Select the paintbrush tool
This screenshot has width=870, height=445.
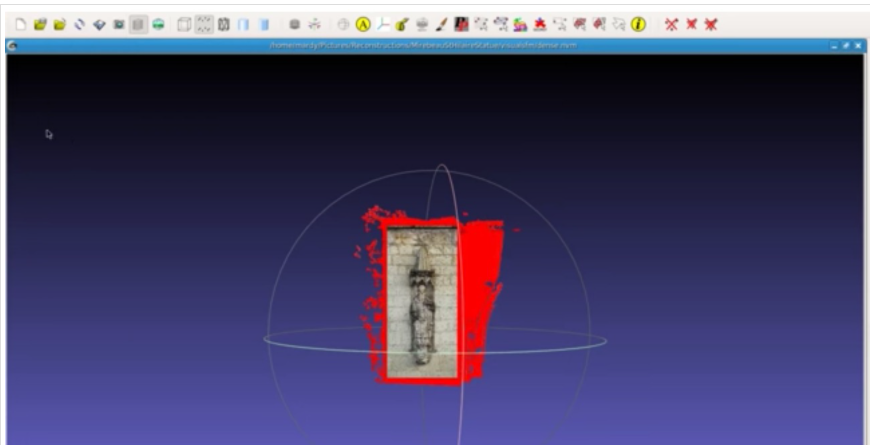point(442,24)
